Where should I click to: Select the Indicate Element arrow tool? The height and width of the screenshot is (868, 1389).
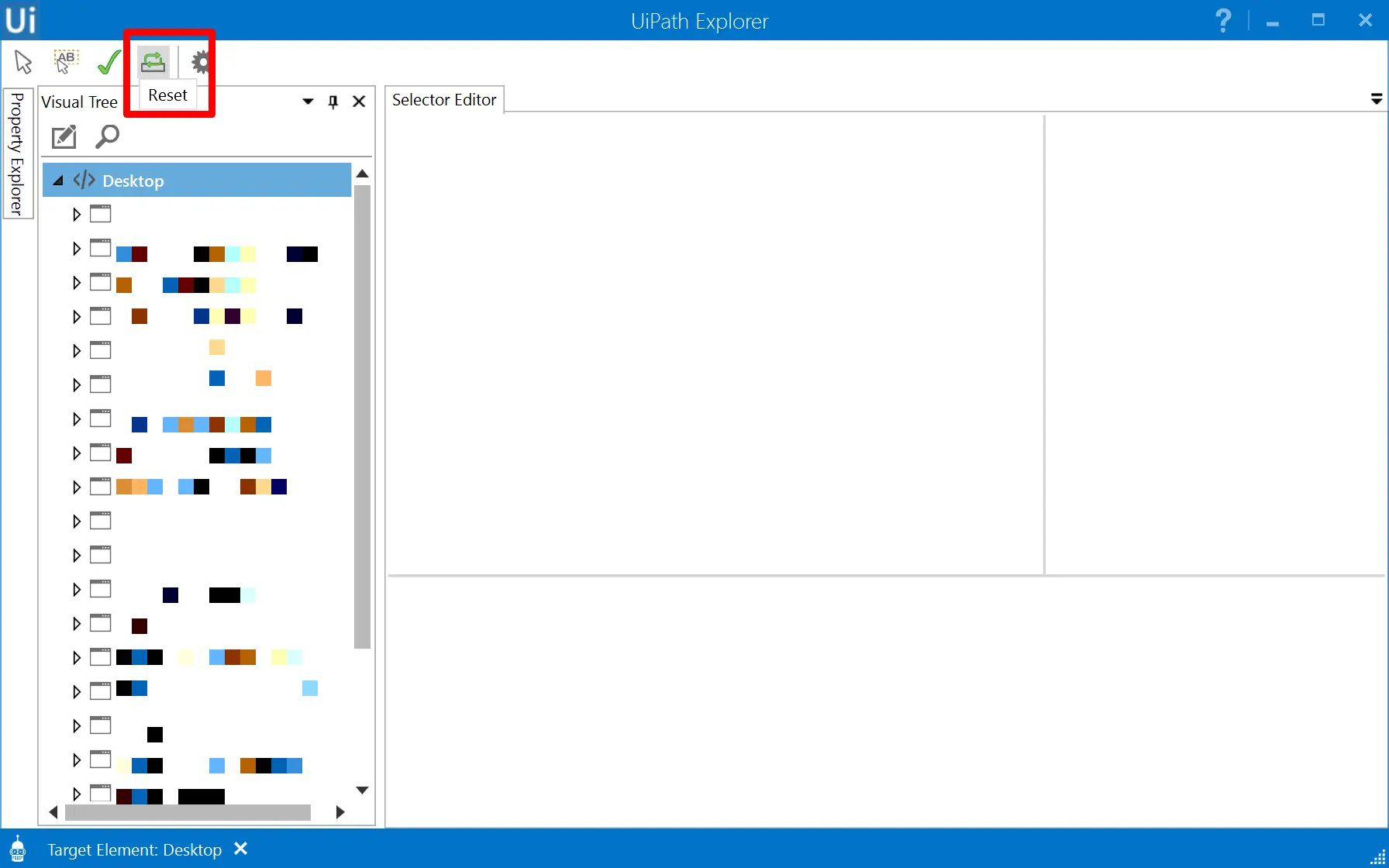point(23,62)
